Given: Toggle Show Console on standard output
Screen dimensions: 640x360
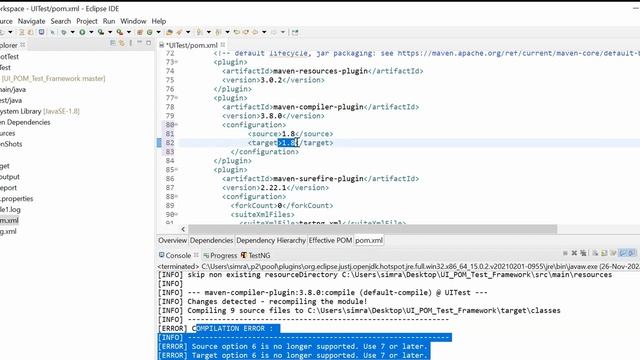Looking at the screenshot, I should click(x=623, y=253).
